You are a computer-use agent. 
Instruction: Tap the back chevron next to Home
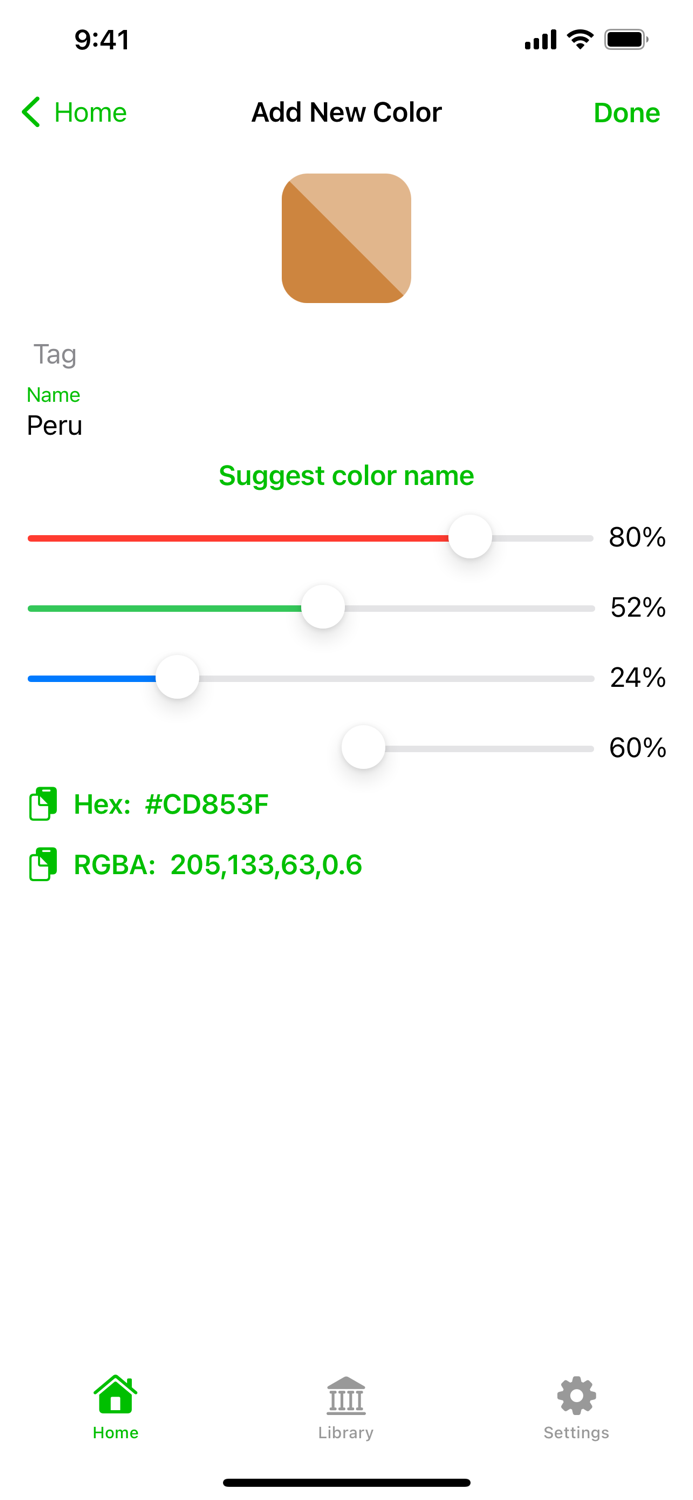click(30, 112)
